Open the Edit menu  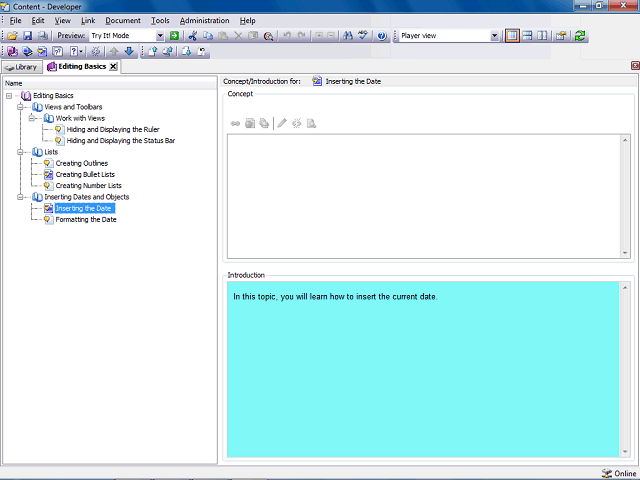38,20
